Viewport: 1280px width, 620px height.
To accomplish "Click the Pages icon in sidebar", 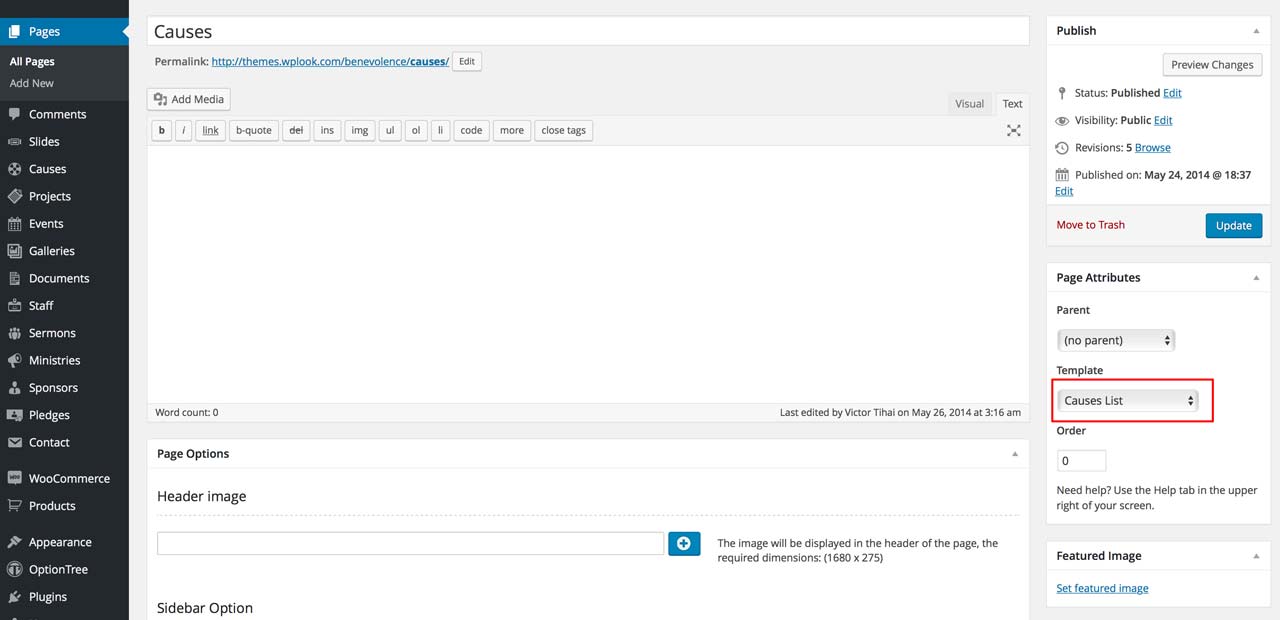I will [14, 32].
